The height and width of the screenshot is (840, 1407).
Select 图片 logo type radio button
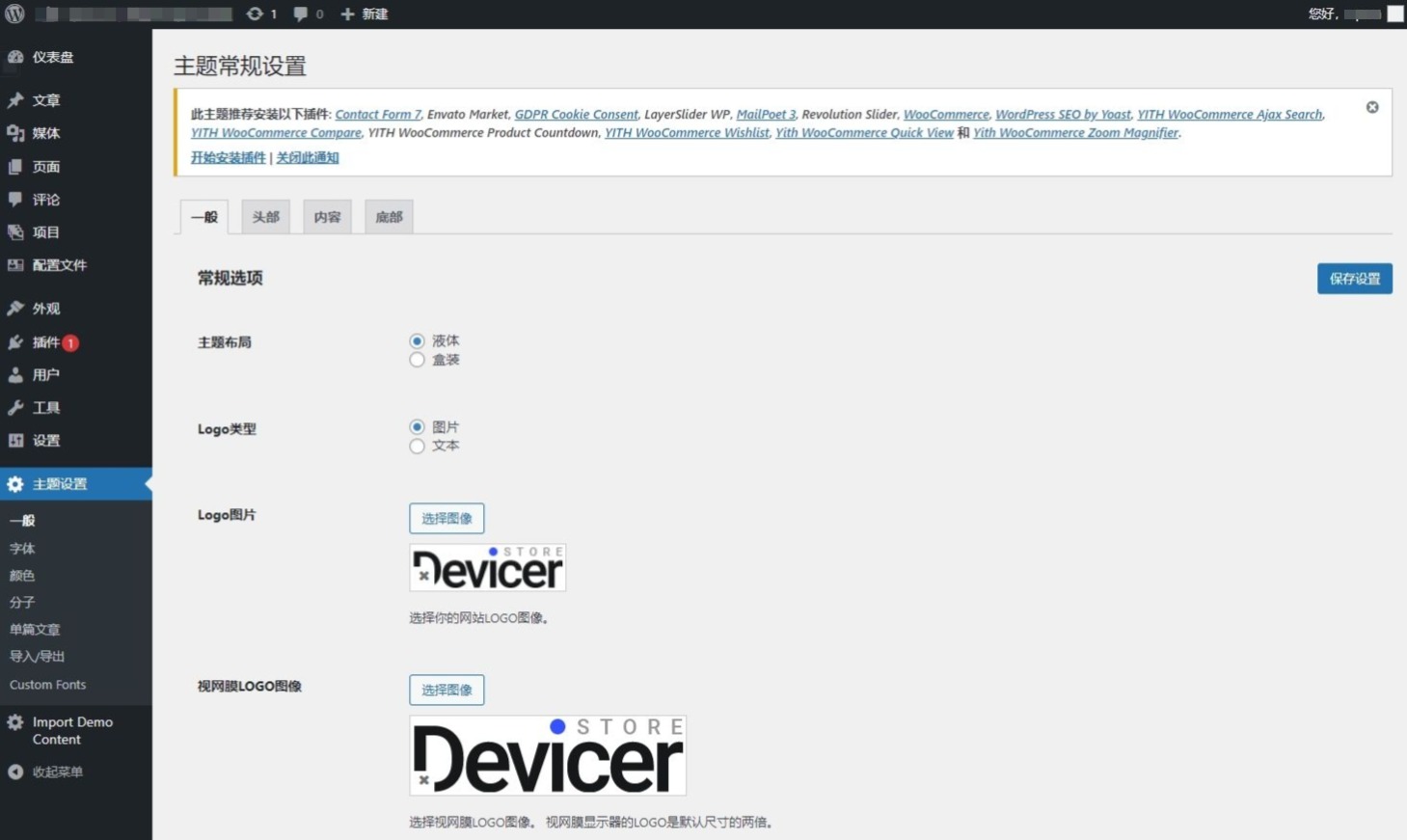click(x=417, y=427)
